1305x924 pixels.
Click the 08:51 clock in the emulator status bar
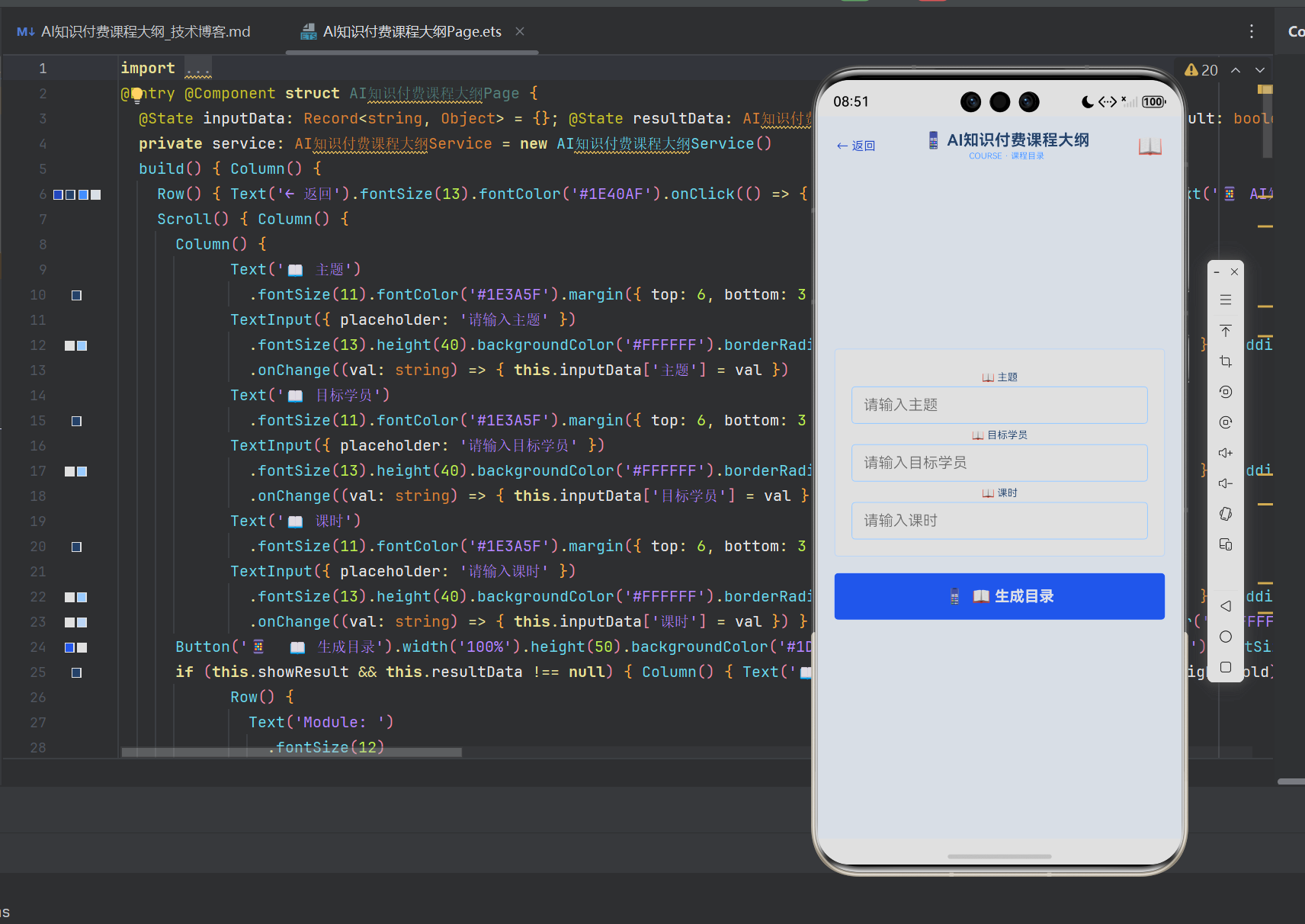pyautogui.click(x=851, y=102)
